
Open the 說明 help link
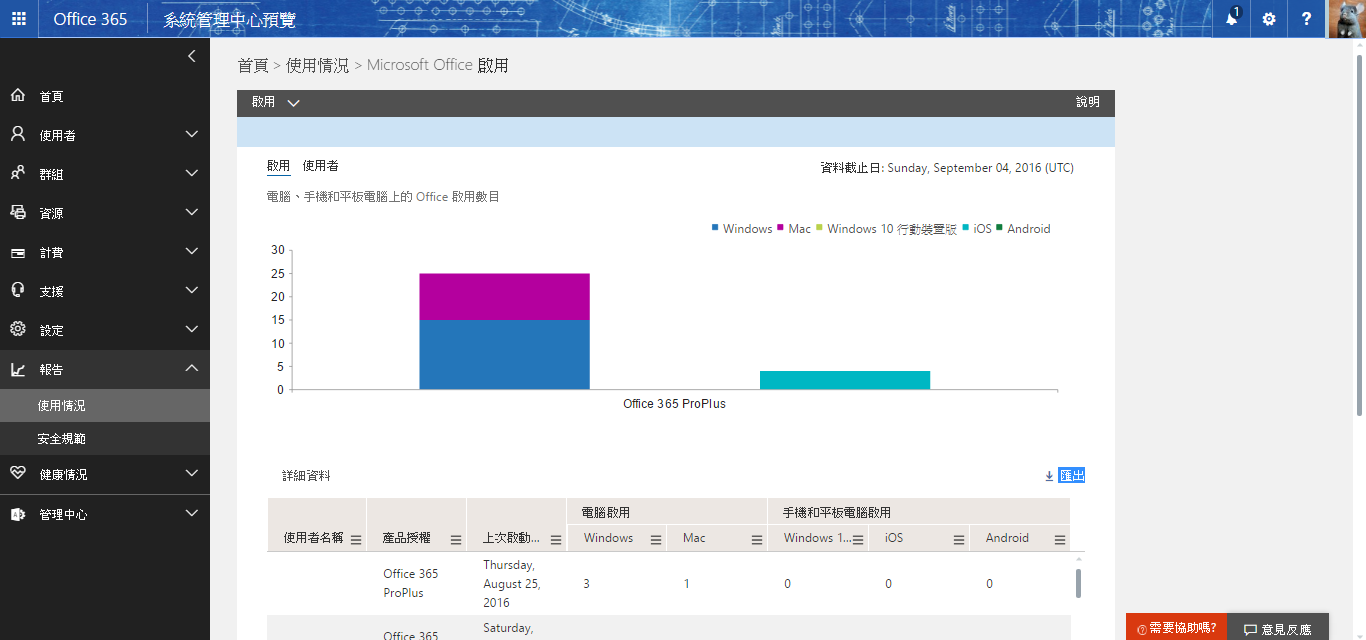pos(1088,102)
